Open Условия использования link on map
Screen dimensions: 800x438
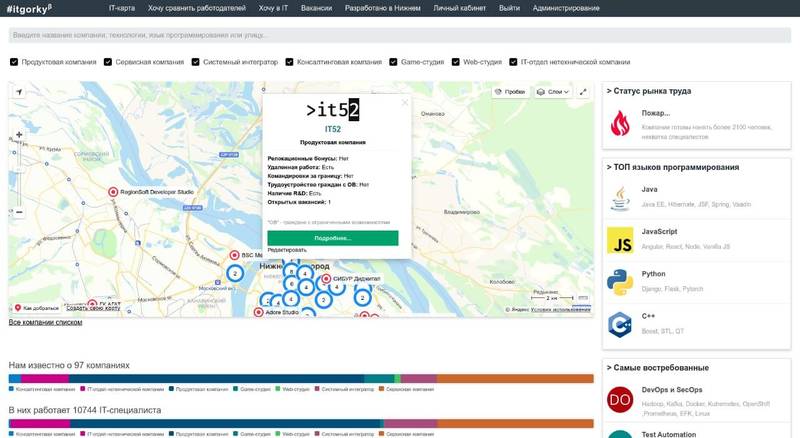tap(560, 310)
